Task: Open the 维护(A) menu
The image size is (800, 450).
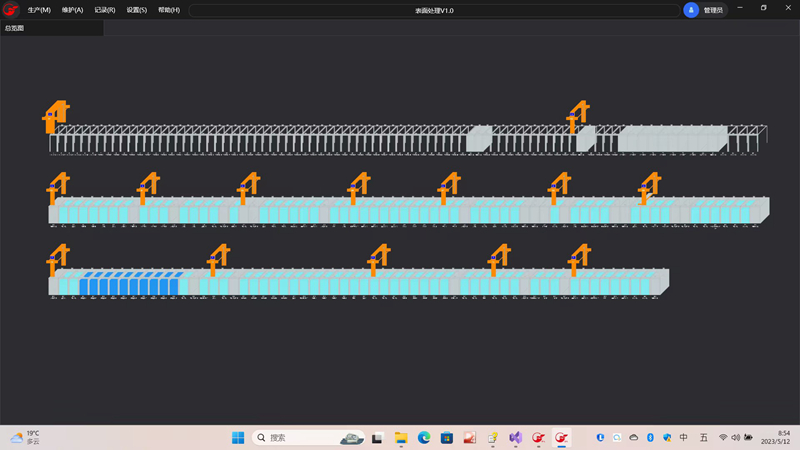Action: point(72,10)
